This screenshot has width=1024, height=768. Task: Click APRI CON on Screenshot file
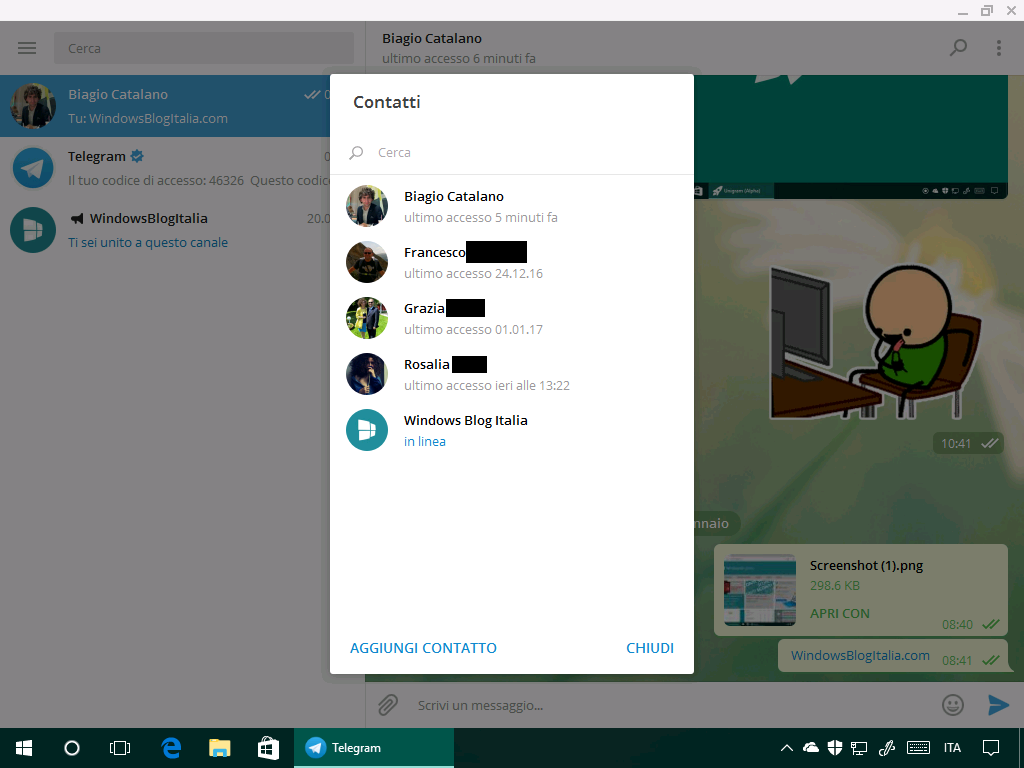point(840,614)
